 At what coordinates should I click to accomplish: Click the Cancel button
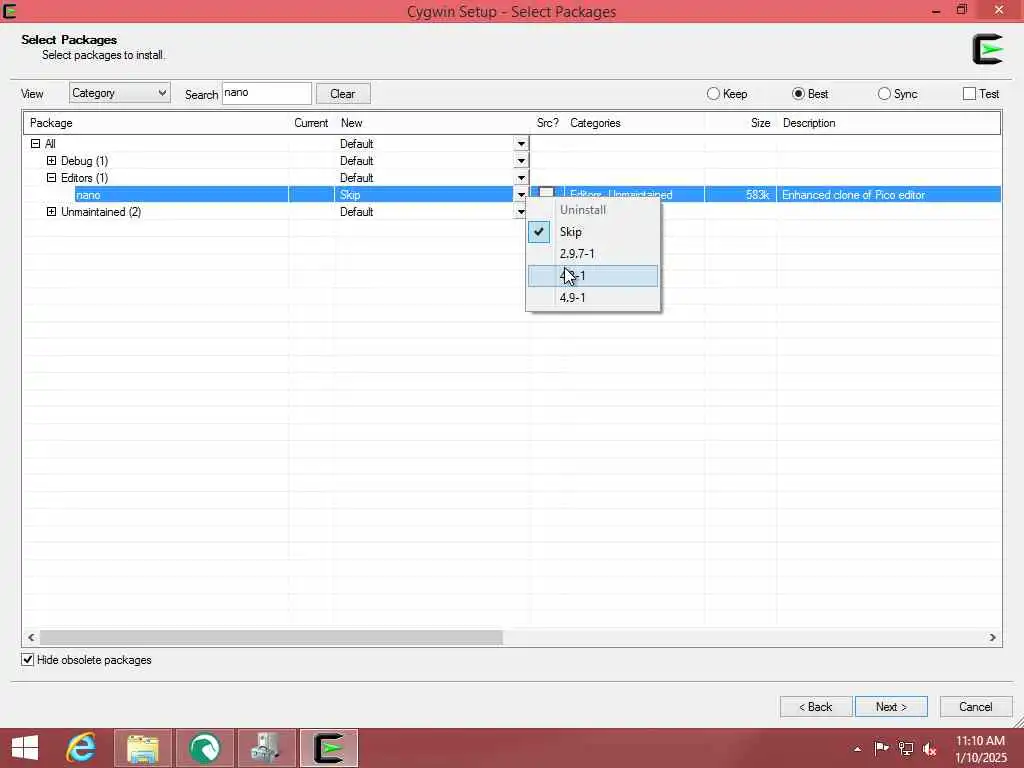pyautogui.click(x=976, y=707)
